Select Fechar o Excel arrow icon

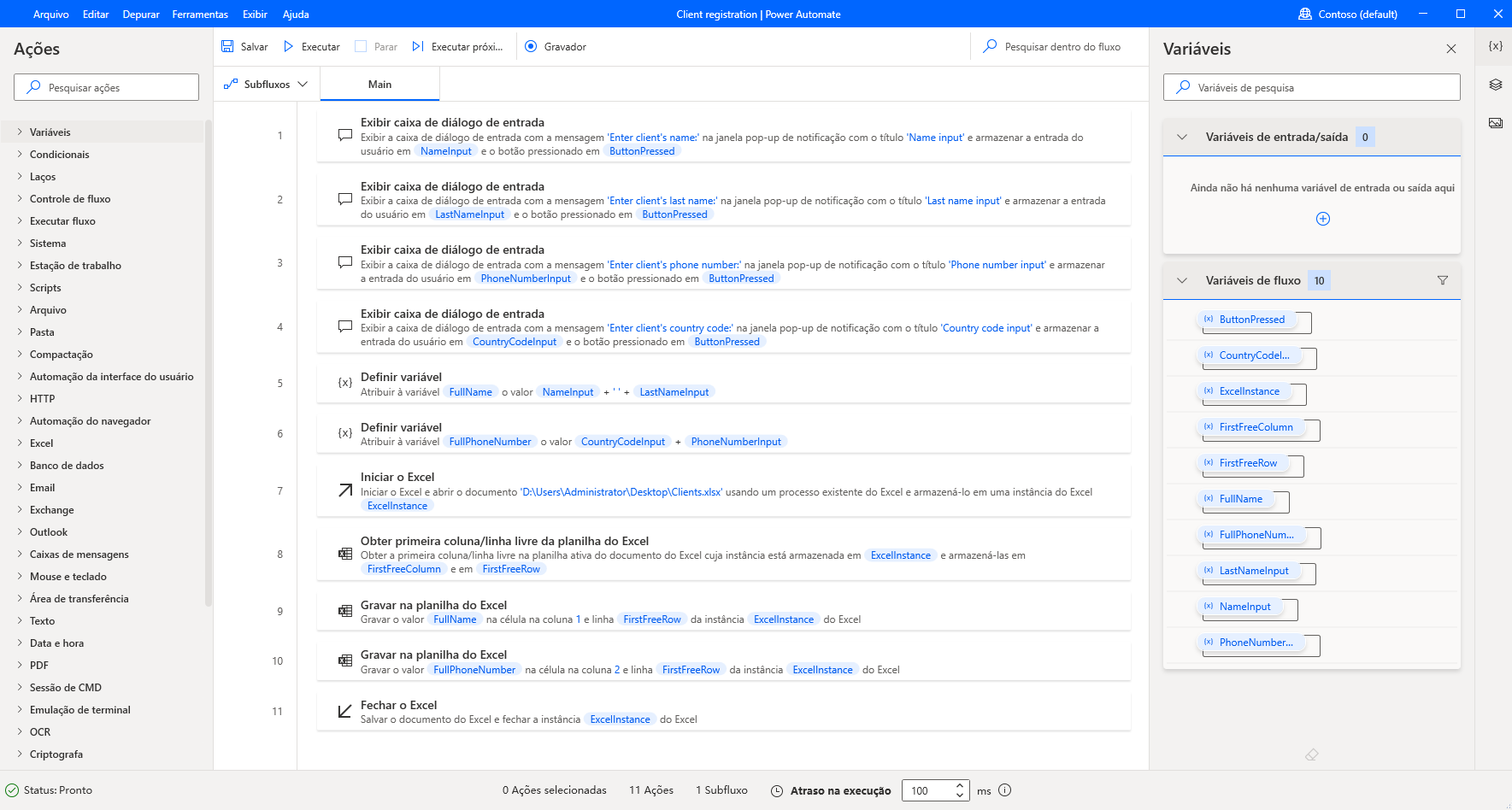pos(345,711)
